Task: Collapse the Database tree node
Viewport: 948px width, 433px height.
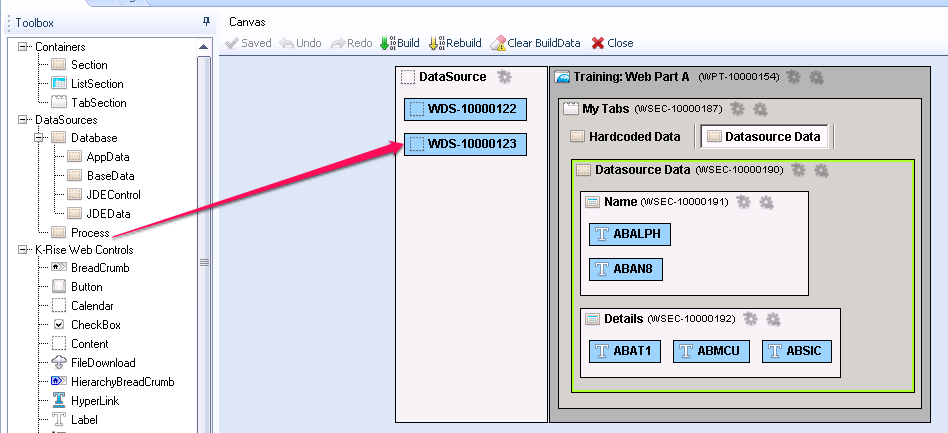Action: click(x=39, y=138)
